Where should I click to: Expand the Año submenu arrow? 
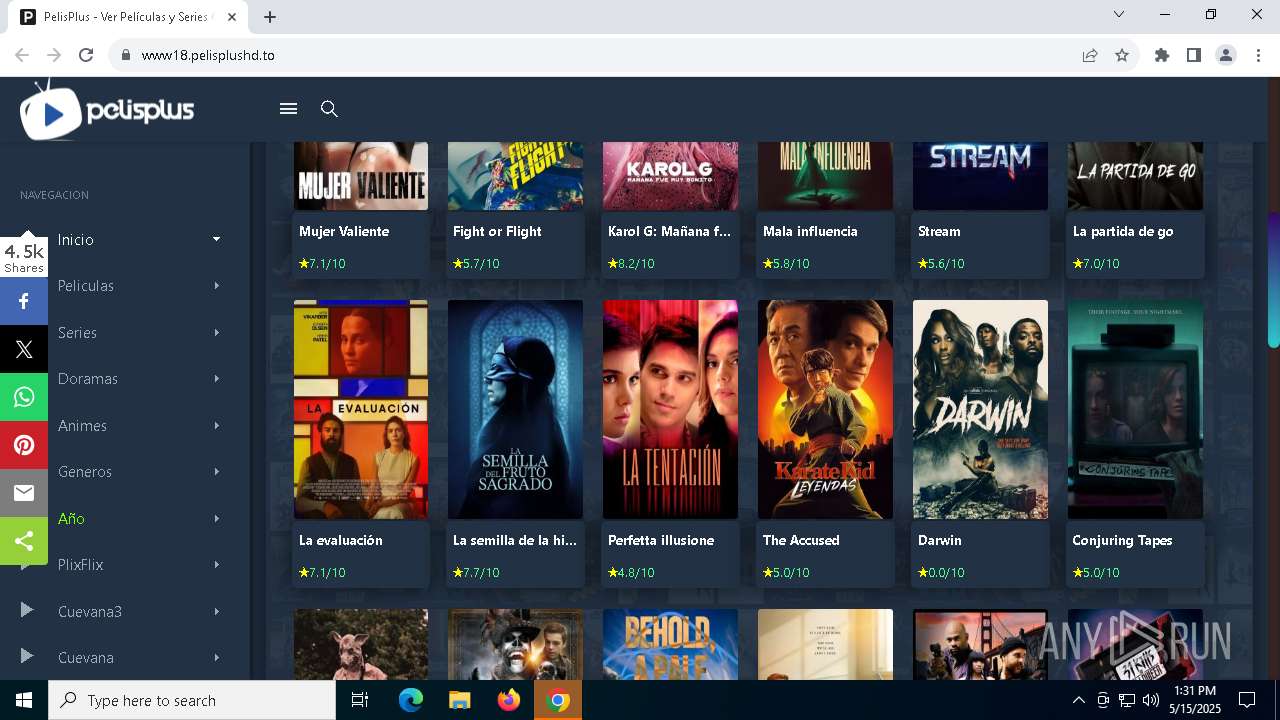[216, 518]
